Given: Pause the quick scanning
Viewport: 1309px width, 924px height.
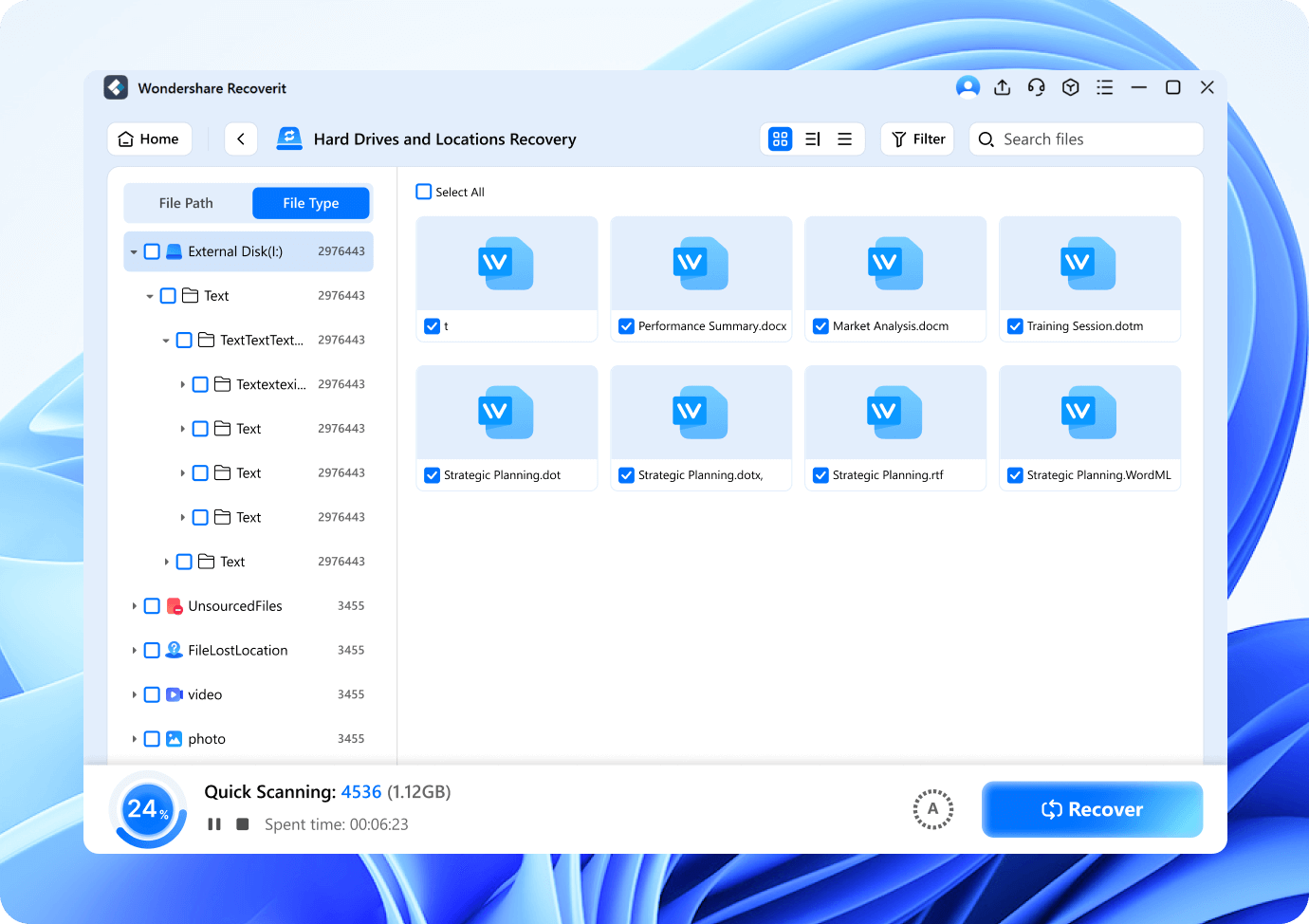Looking at the screenshot, I should [x=214, y=824].
